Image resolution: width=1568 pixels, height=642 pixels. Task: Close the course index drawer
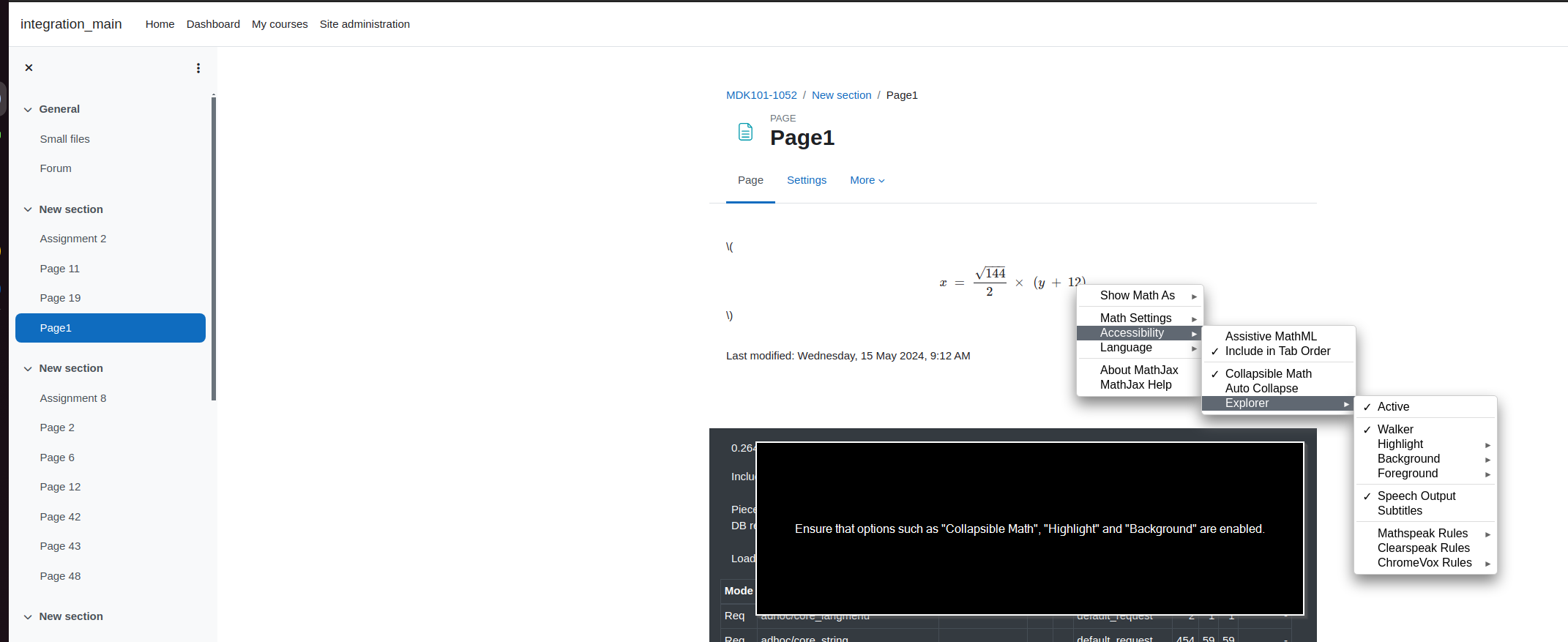click(29, 67)
